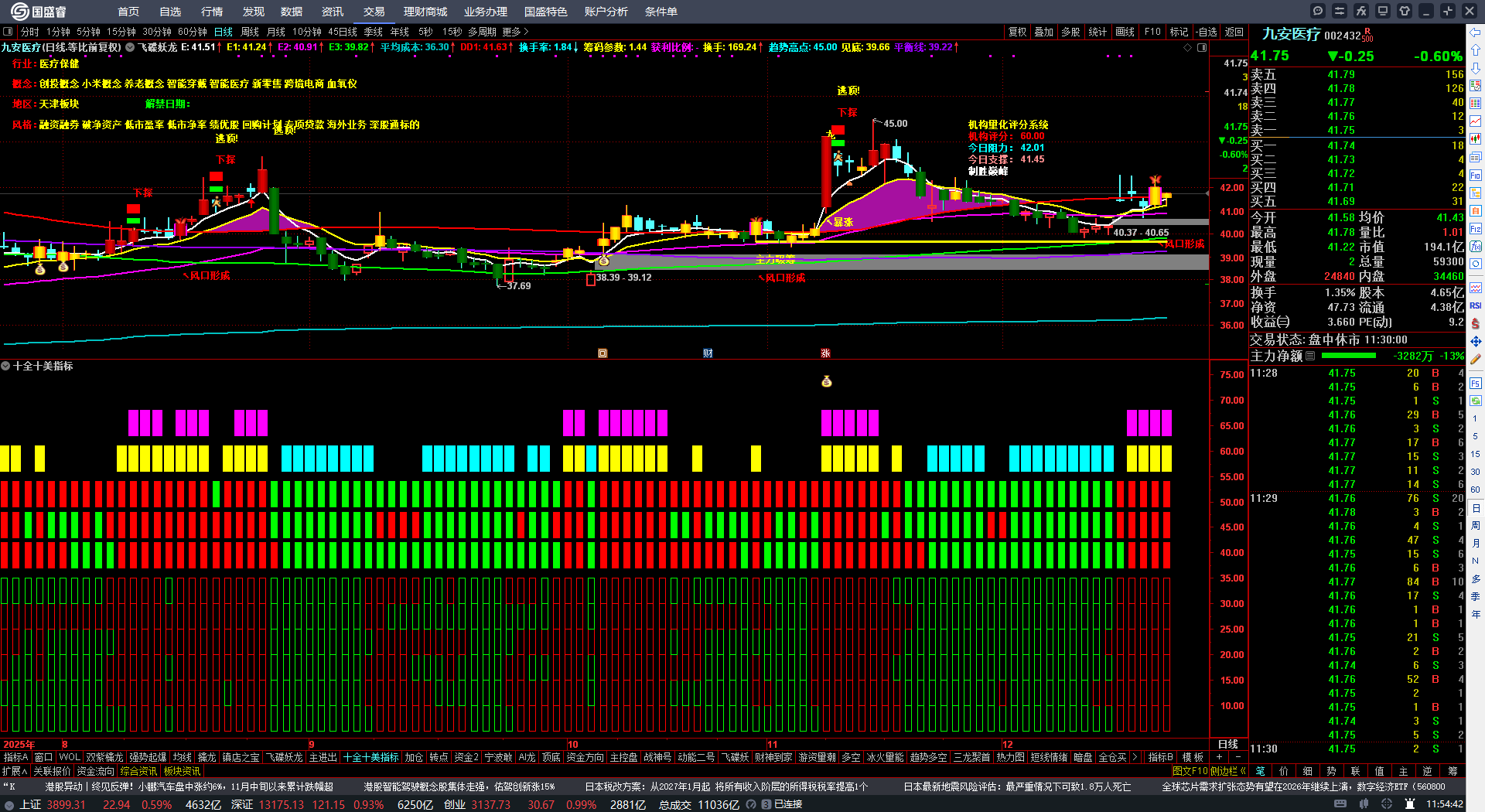1485x812 pixels.
Task: Click the left arrow icon in right sidebar
Action: (x=1476, y=32)
